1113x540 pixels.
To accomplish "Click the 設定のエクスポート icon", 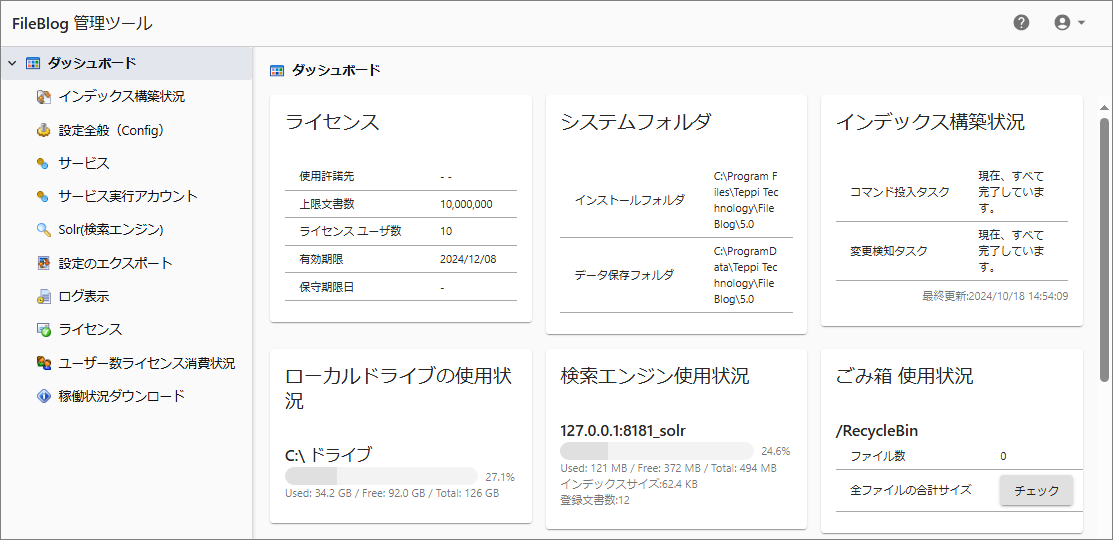I will [43, 263].
